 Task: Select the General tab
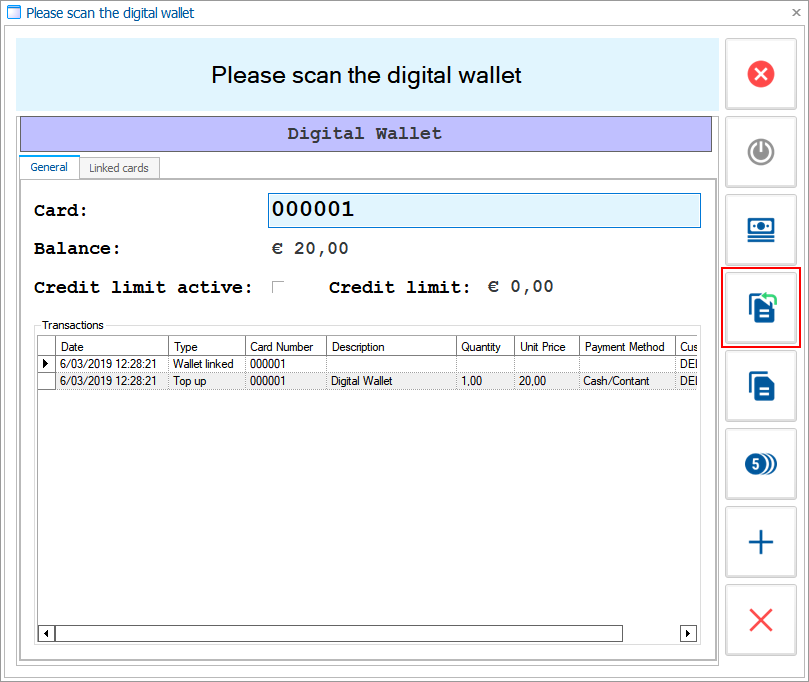[49, 167]
